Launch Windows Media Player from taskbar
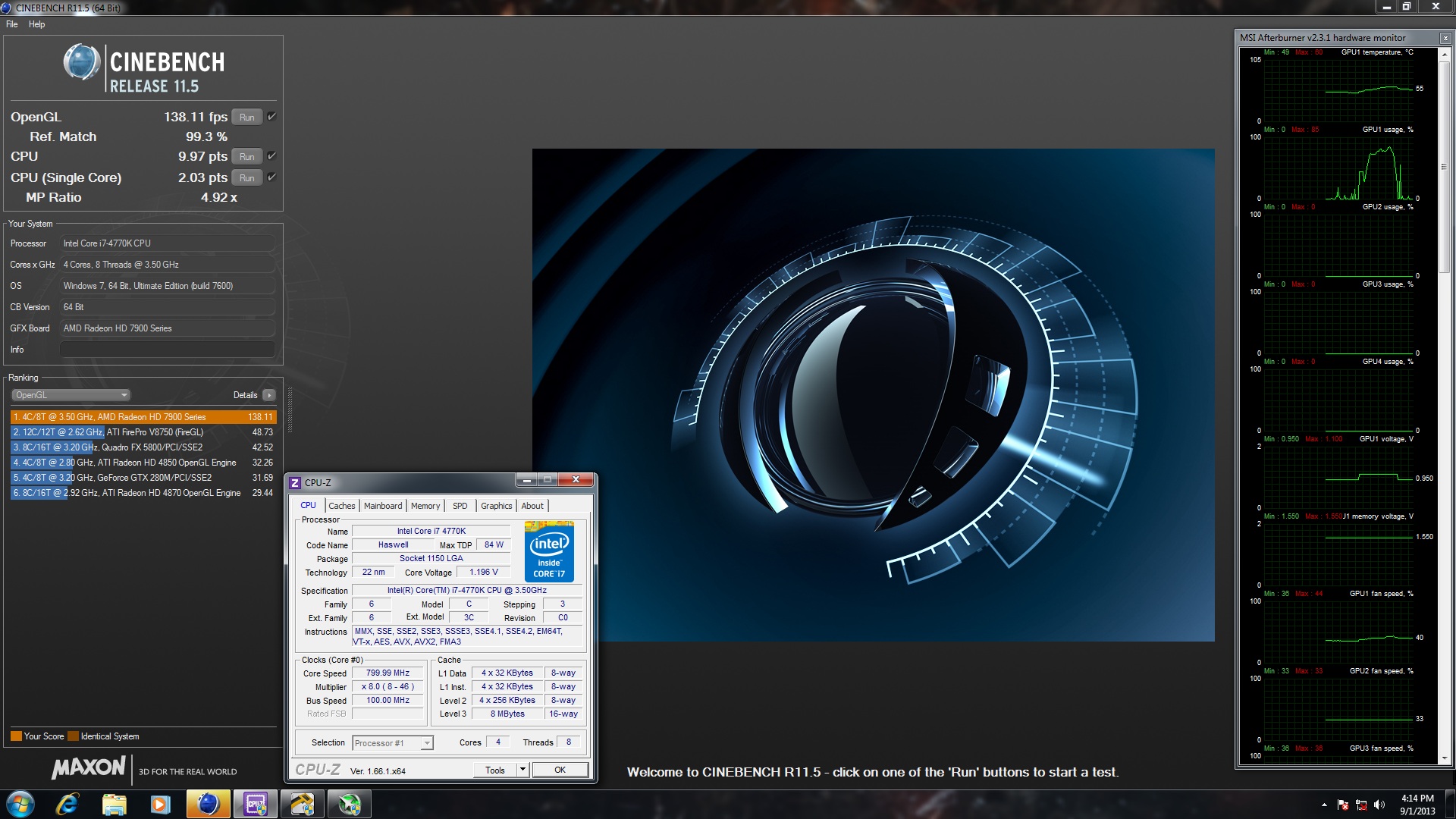The height and width of the screenshot is (819, 1456). 160,804
